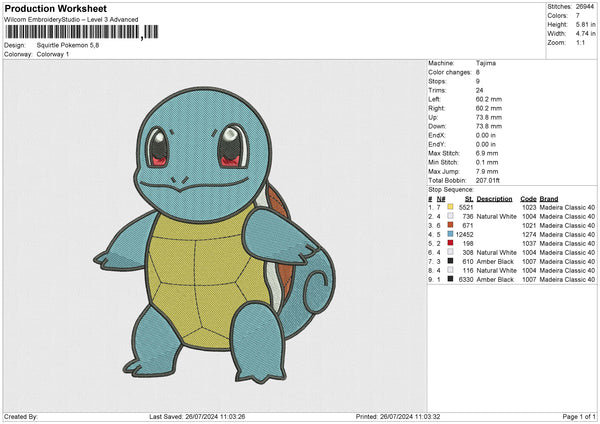
Task: Click the white swatch with 736 stitches
Action: pos(451,215)
